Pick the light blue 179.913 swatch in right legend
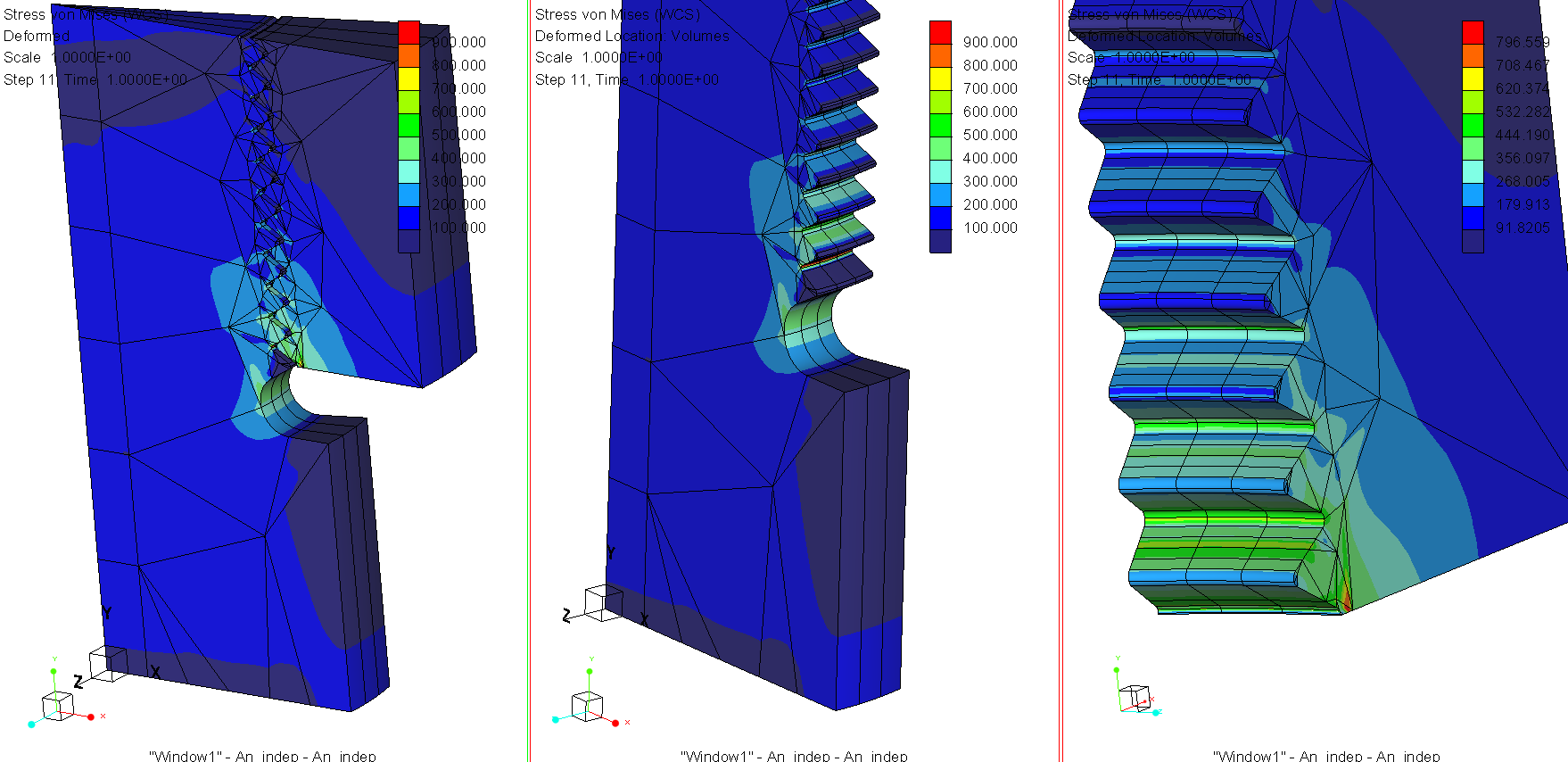 point(1473,195)
